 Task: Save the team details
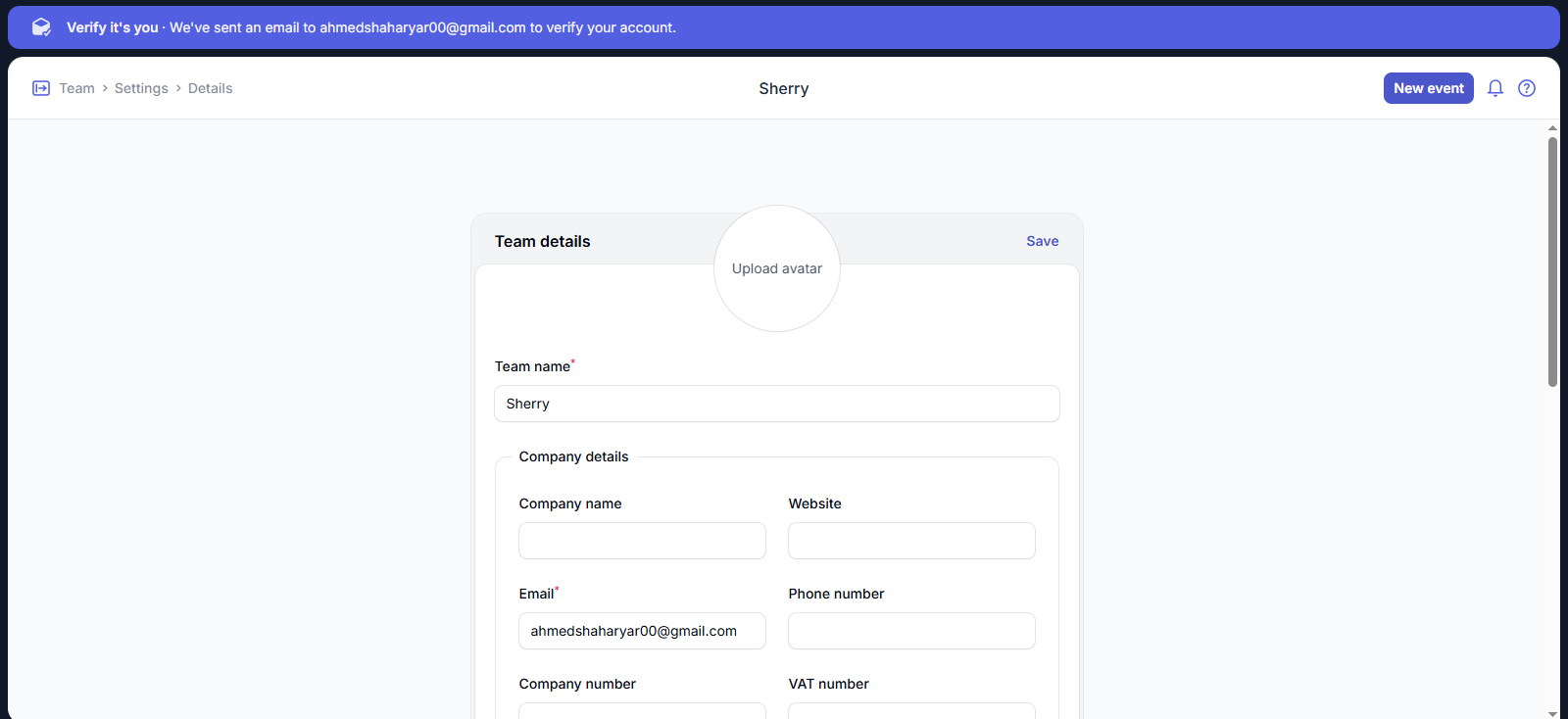click(x=1042, y=241)
